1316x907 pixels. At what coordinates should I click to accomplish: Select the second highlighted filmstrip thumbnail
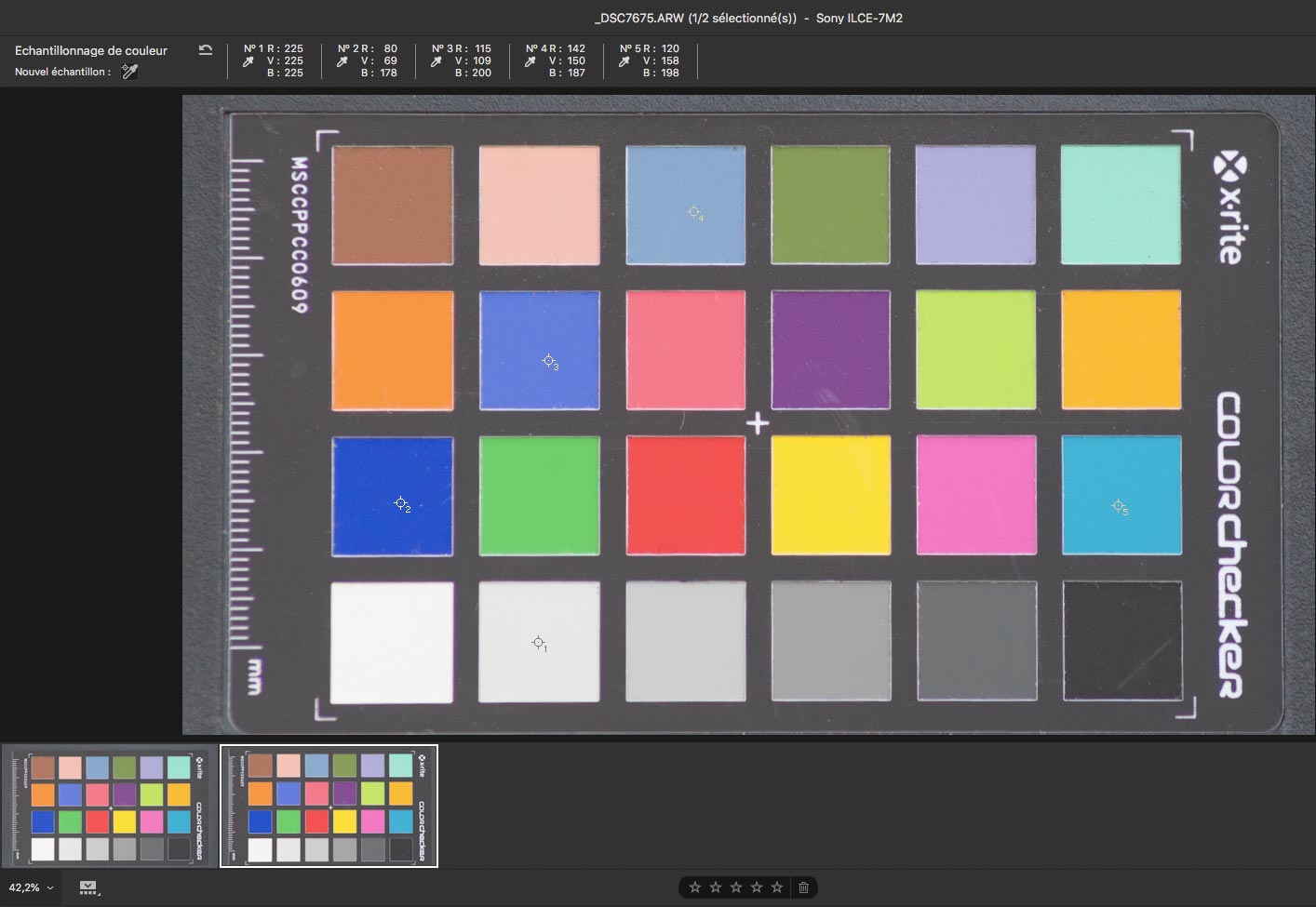pos(329,807)
